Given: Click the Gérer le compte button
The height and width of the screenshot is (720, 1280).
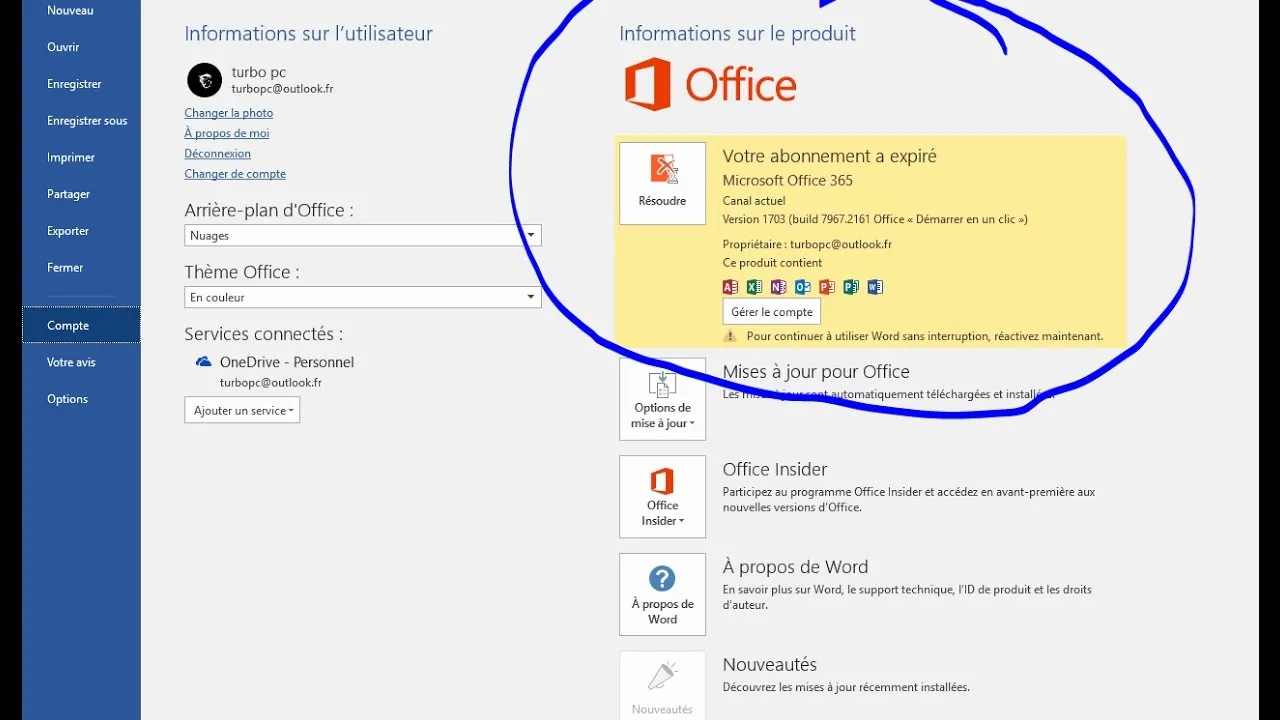Looking at the screenshot, I should 771,311.
